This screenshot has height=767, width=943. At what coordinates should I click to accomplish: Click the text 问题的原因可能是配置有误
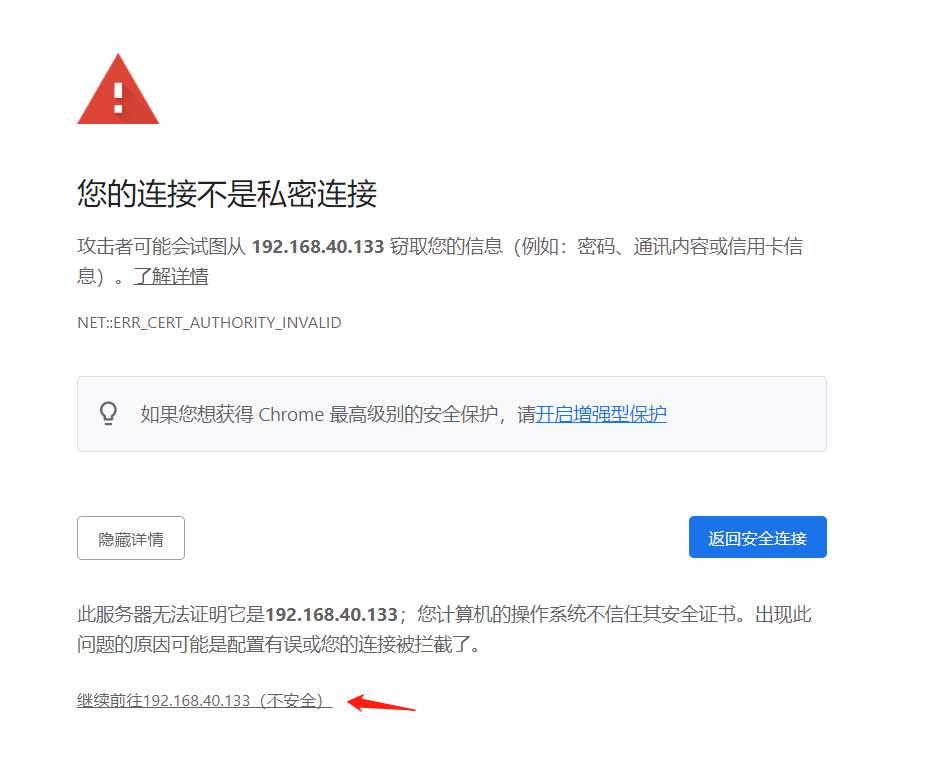[189, 645]
